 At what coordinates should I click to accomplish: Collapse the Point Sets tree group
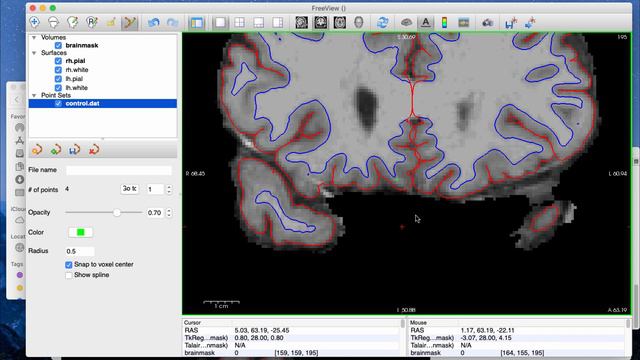(34, 96)
